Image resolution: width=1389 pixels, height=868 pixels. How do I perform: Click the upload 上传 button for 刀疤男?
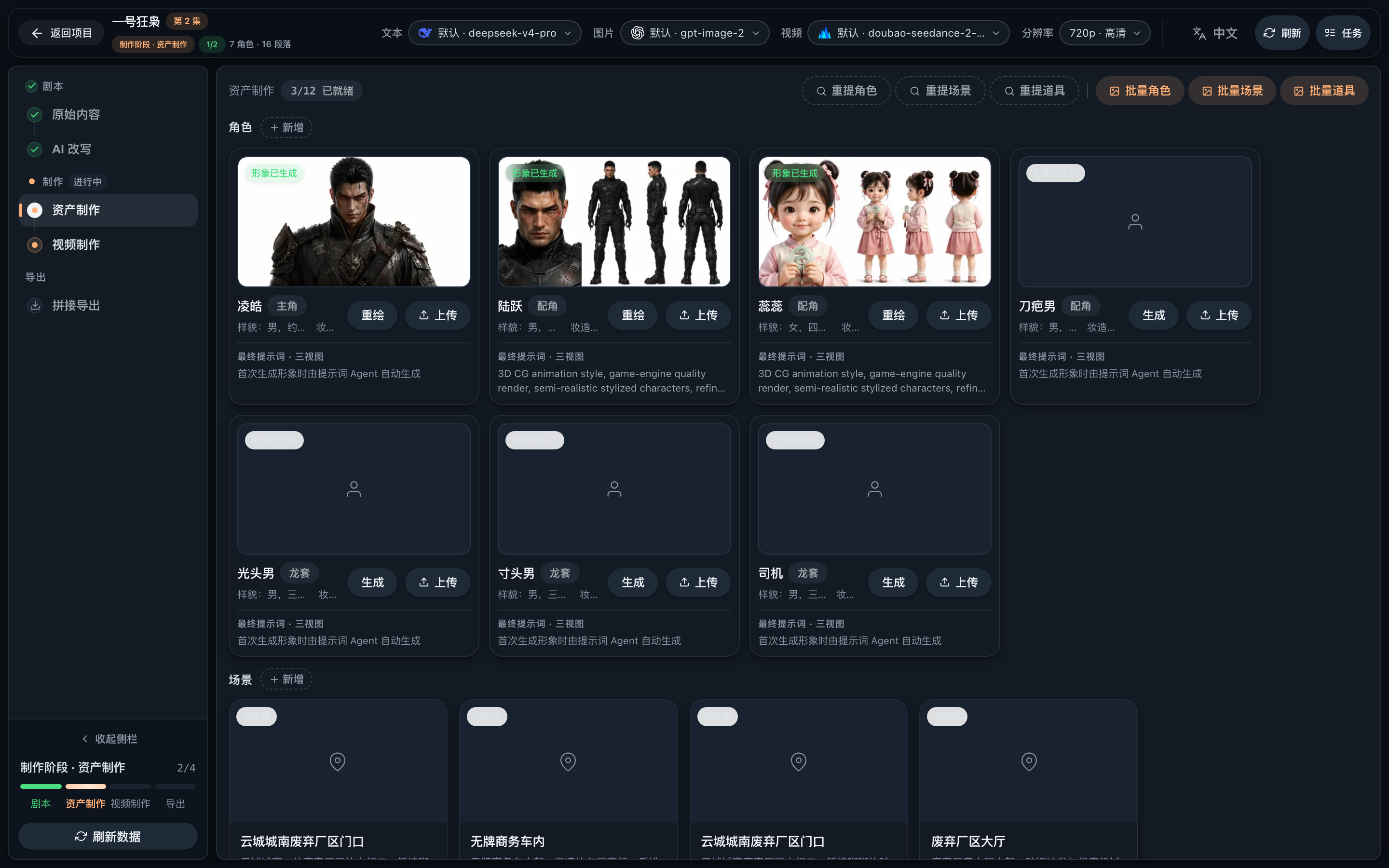(1219, 315)
